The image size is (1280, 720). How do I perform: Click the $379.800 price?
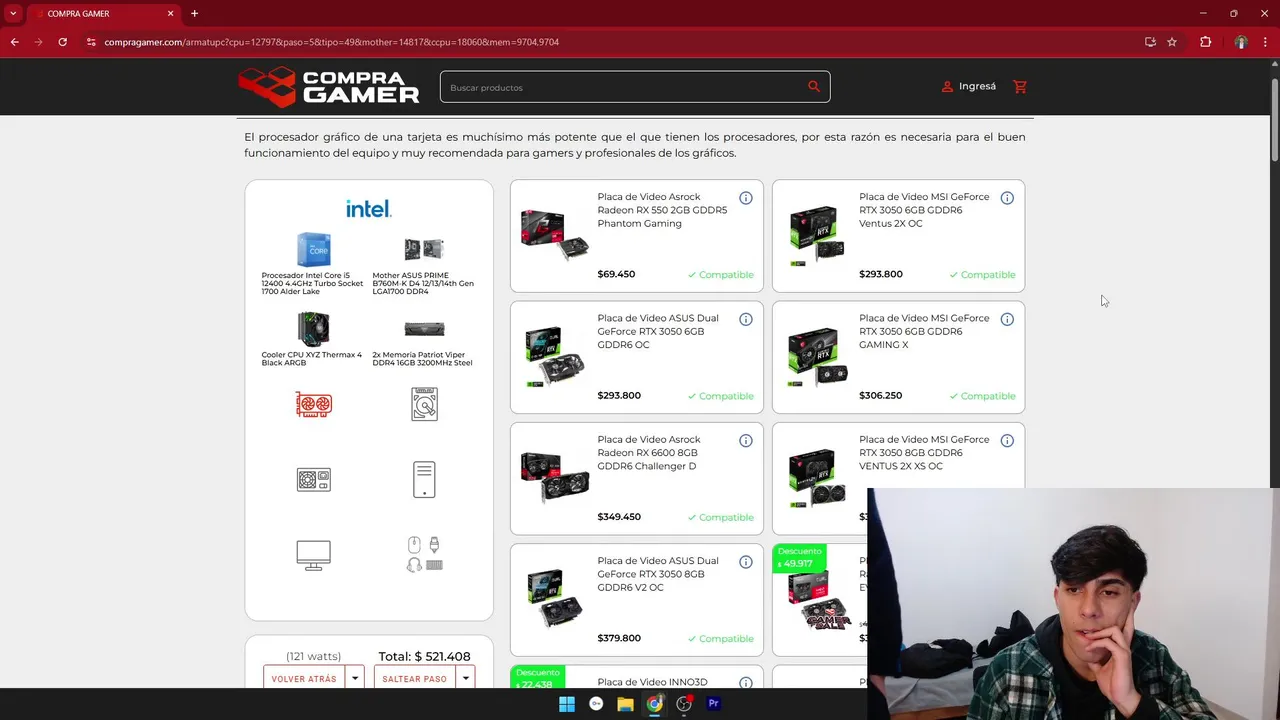pos(619,638)
